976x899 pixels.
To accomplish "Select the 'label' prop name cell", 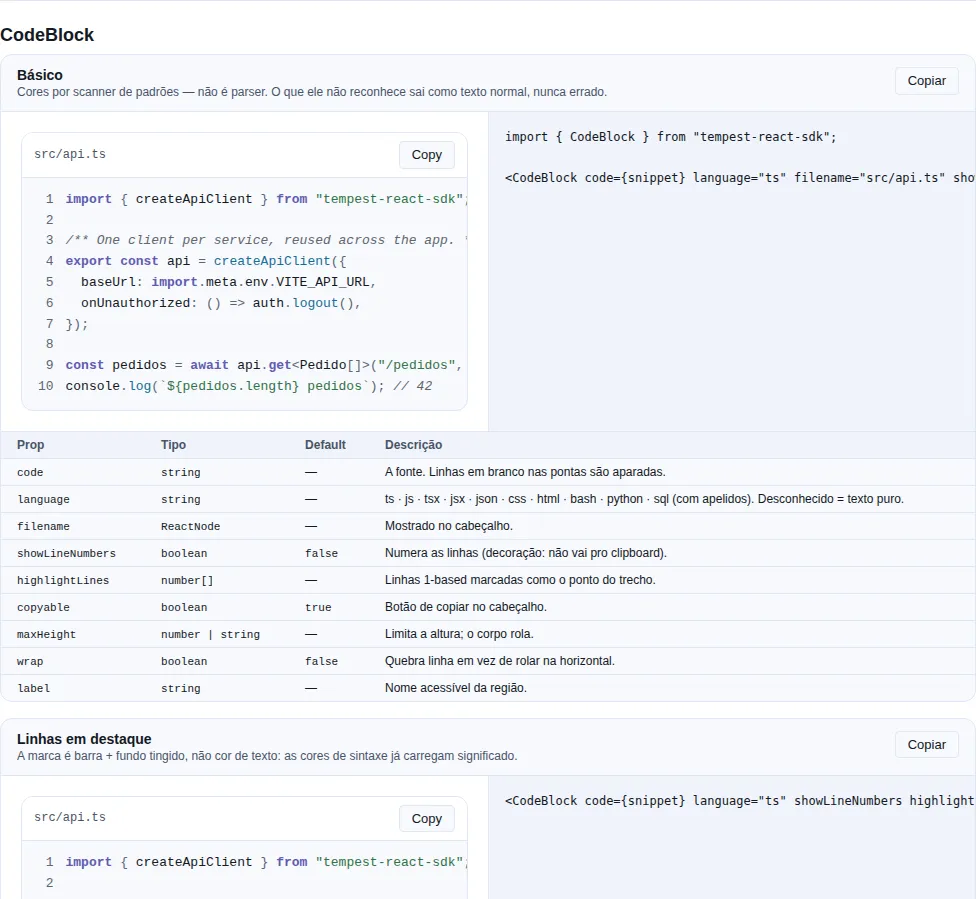I will 33,689.
